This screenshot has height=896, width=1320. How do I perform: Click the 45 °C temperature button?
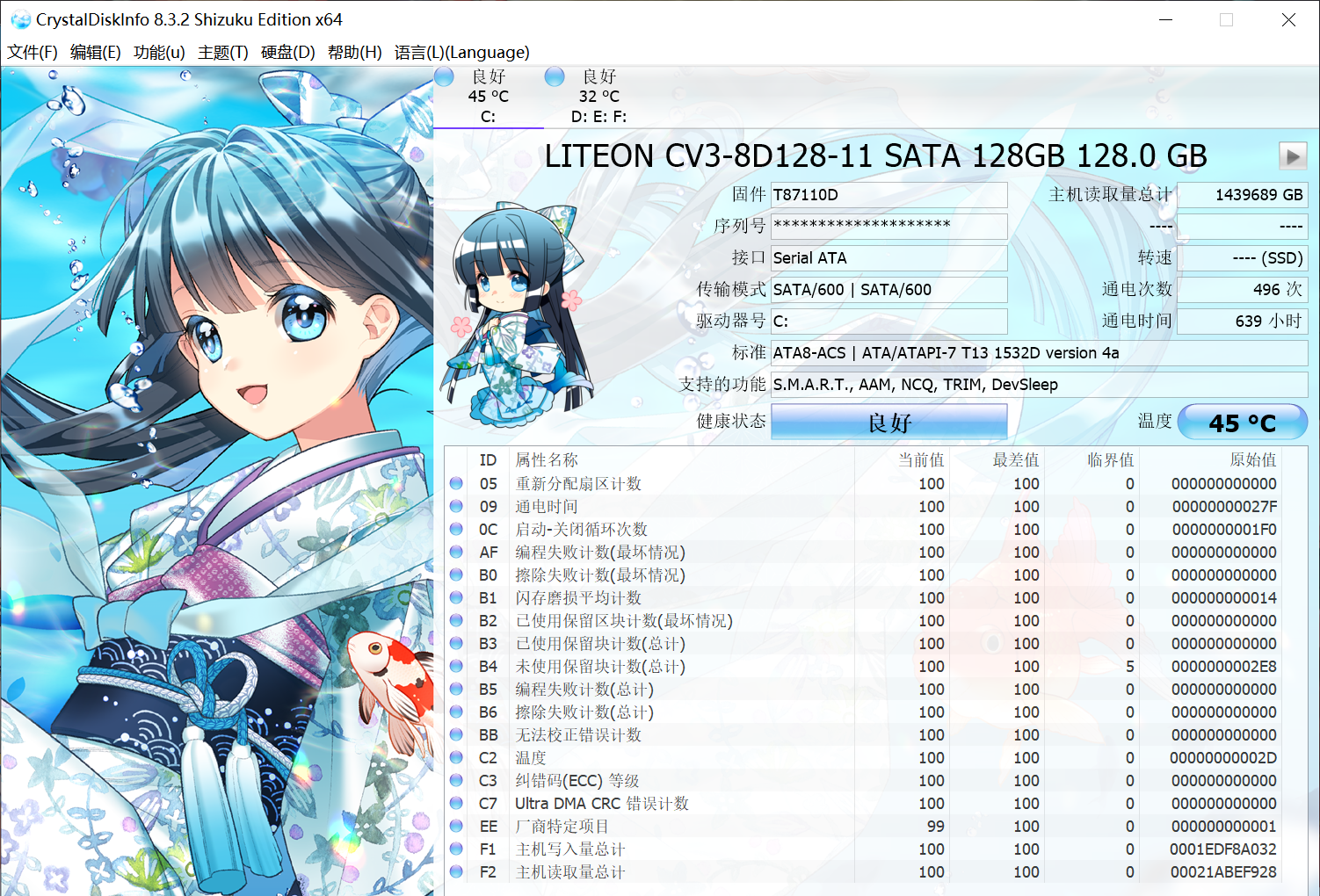pos(1242,423)
